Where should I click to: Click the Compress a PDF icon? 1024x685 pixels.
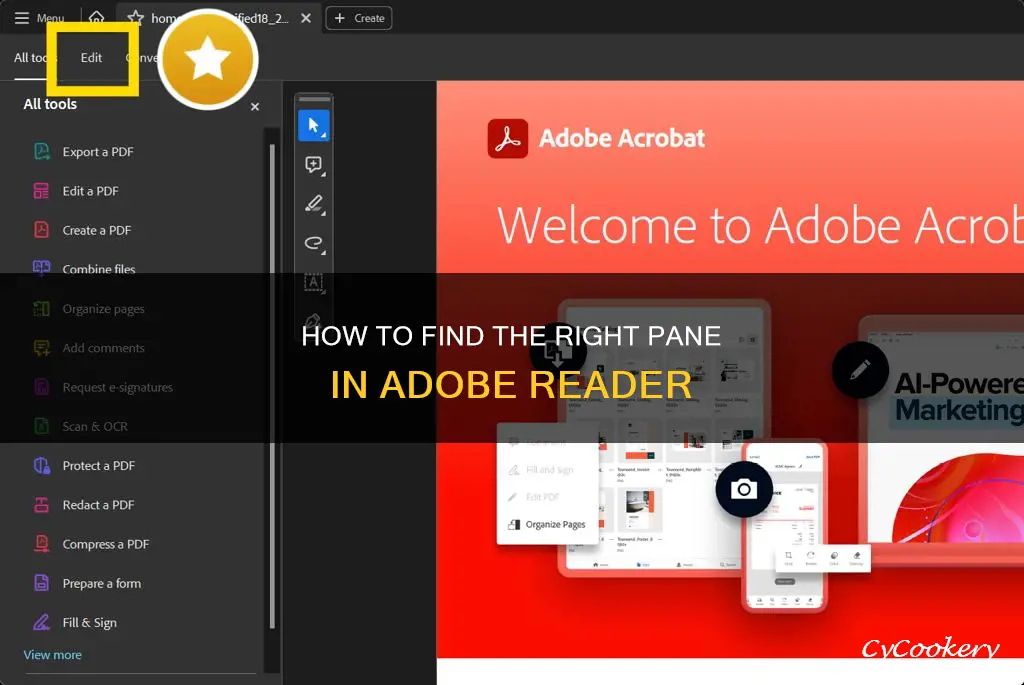point(41,544)
